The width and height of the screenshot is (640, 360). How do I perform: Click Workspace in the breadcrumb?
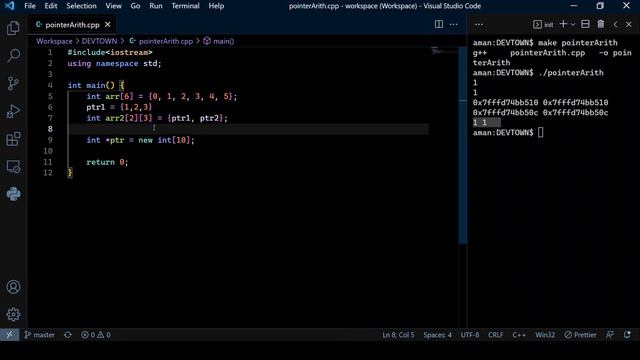(54, 41)
